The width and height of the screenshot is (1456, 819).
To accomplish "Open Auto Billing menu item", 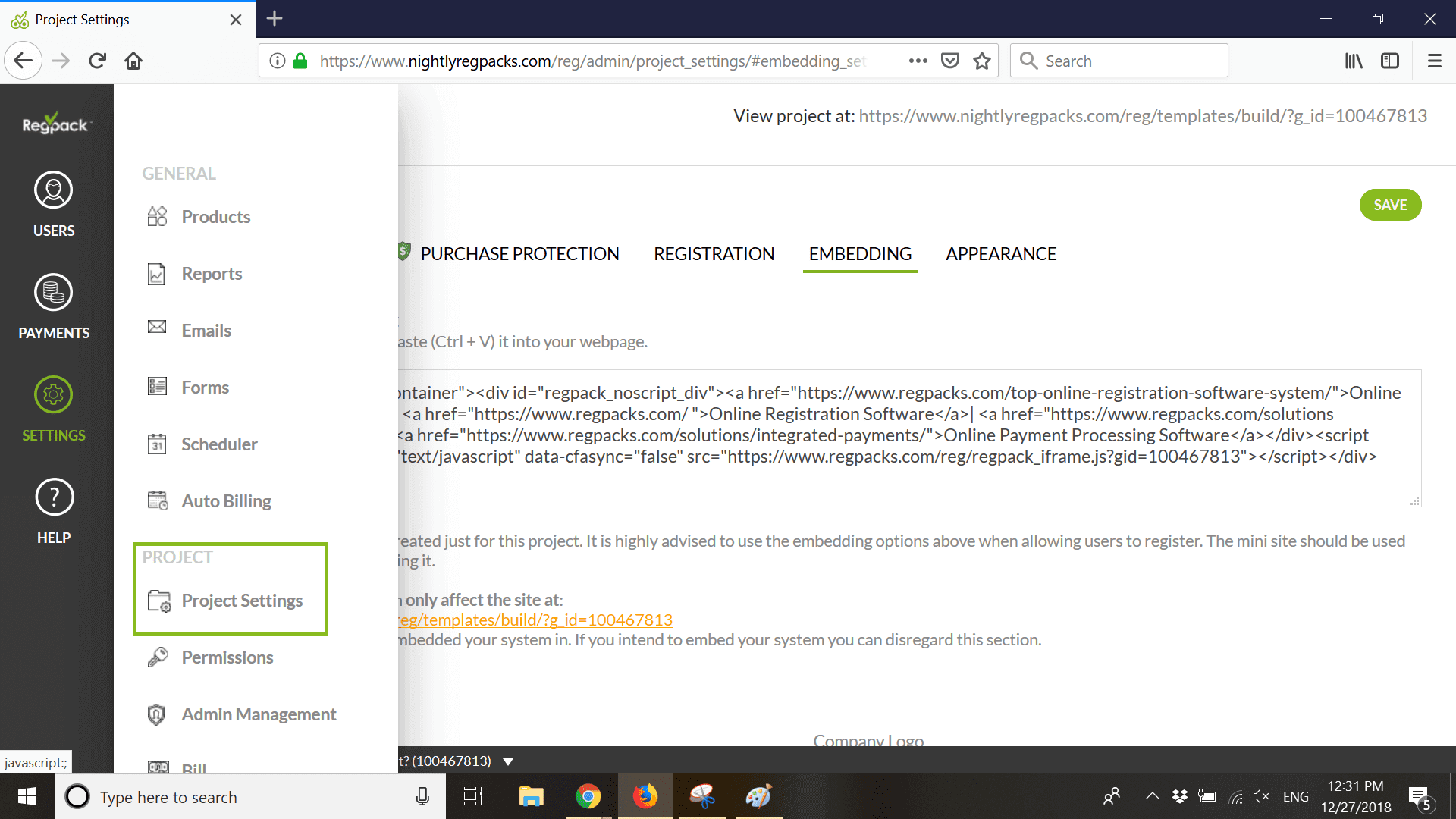I will click(226, 501).
